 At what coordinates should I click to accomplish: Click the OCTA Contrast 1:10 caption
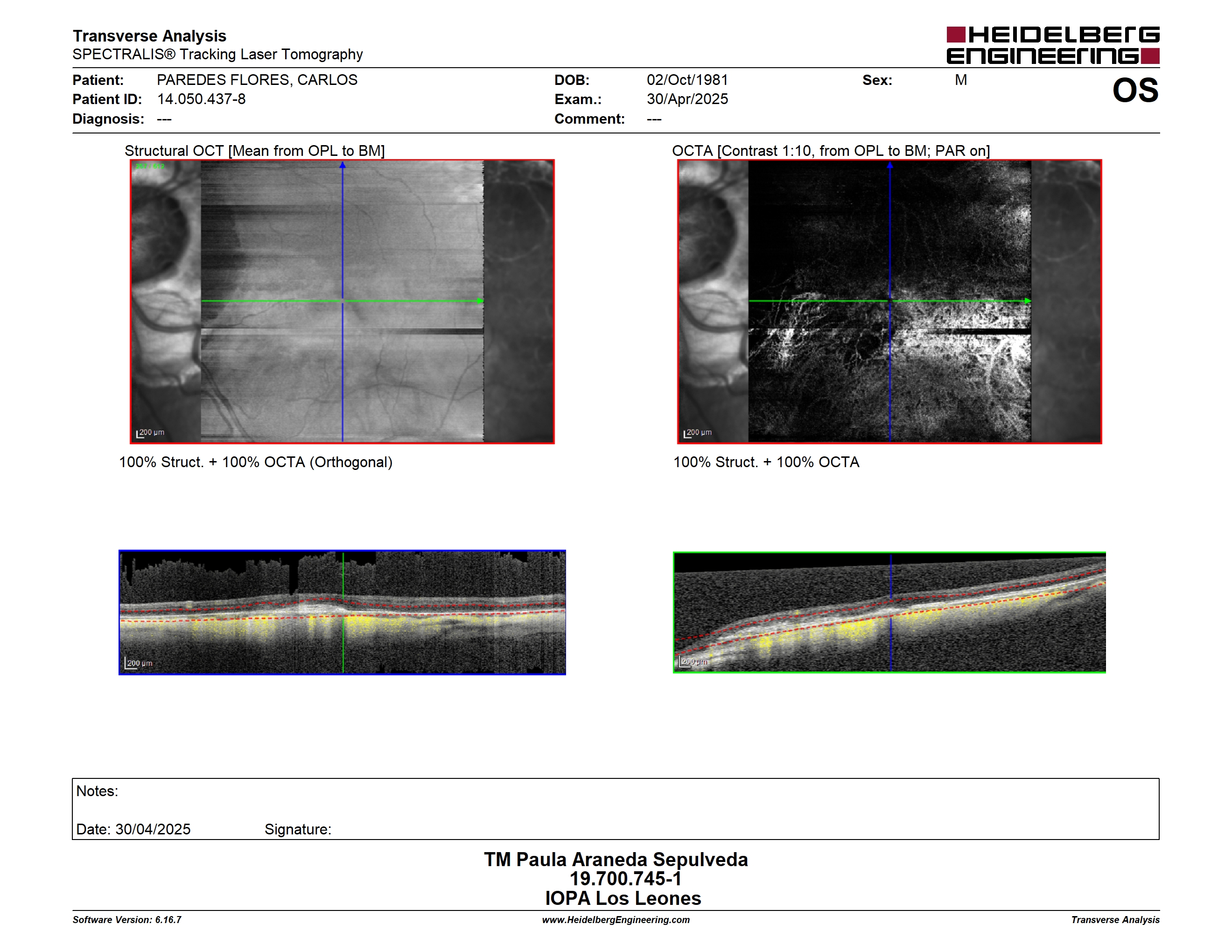click(x=830, y=151)
